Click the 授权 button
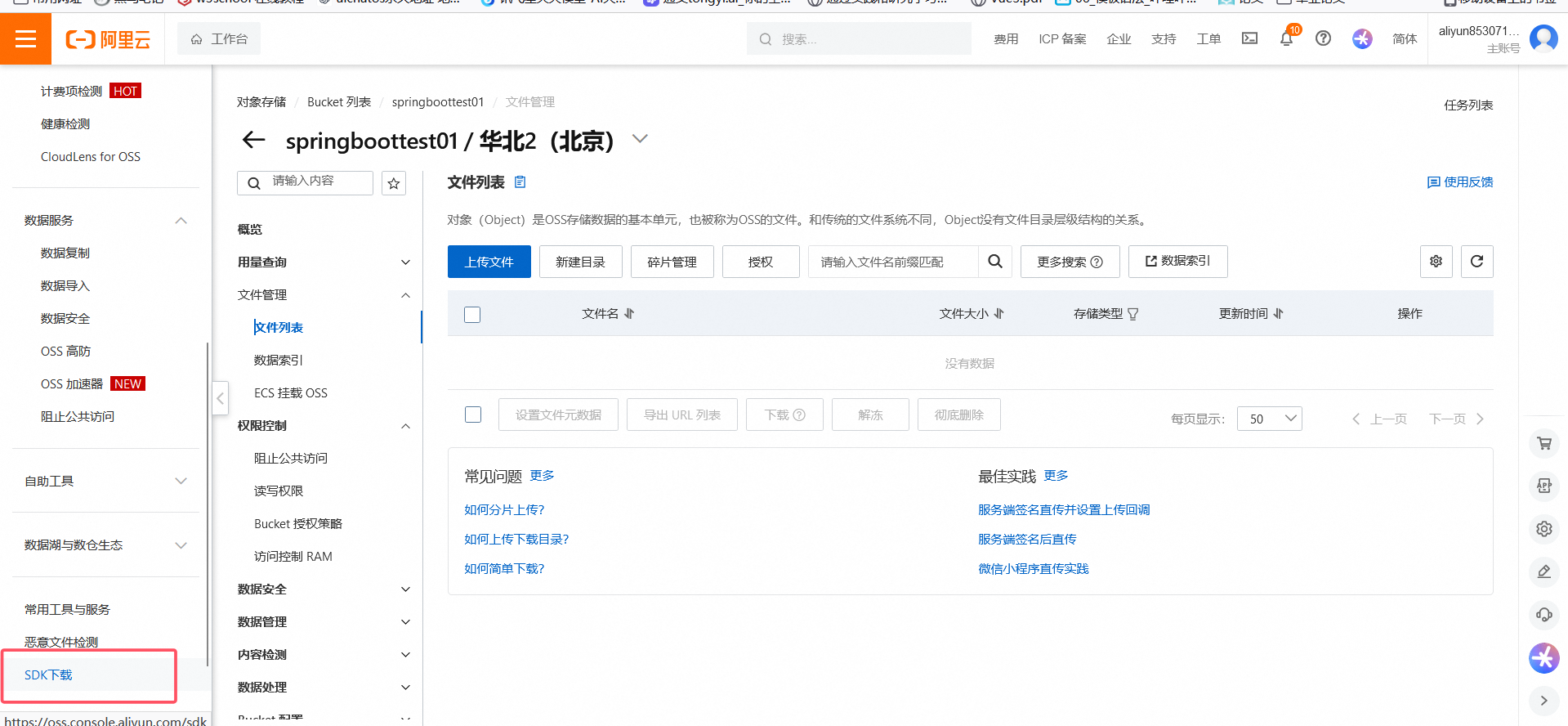1568x726 pixels. tap(761, 262)
